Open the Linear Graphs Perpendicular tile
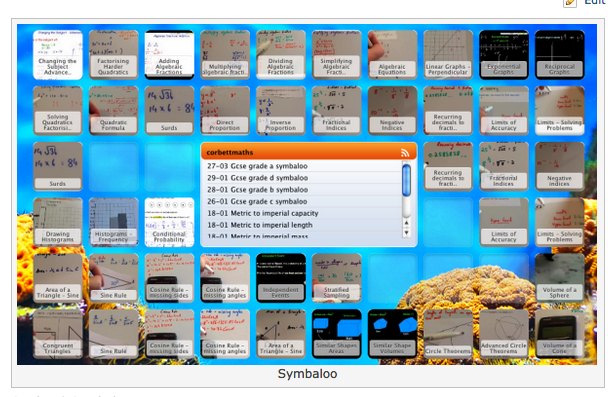Image resolution: width=608 pixels, height=397 pixels. pos(448,55)
